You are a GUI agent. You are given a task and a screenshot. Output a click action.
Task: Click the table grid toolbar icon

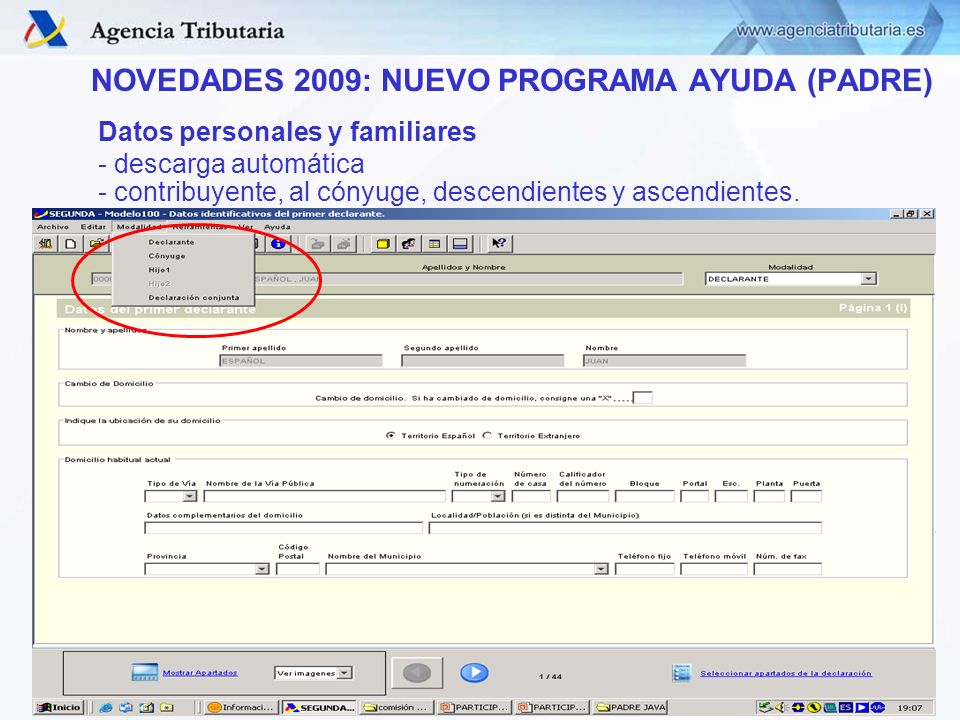point(435,244)
